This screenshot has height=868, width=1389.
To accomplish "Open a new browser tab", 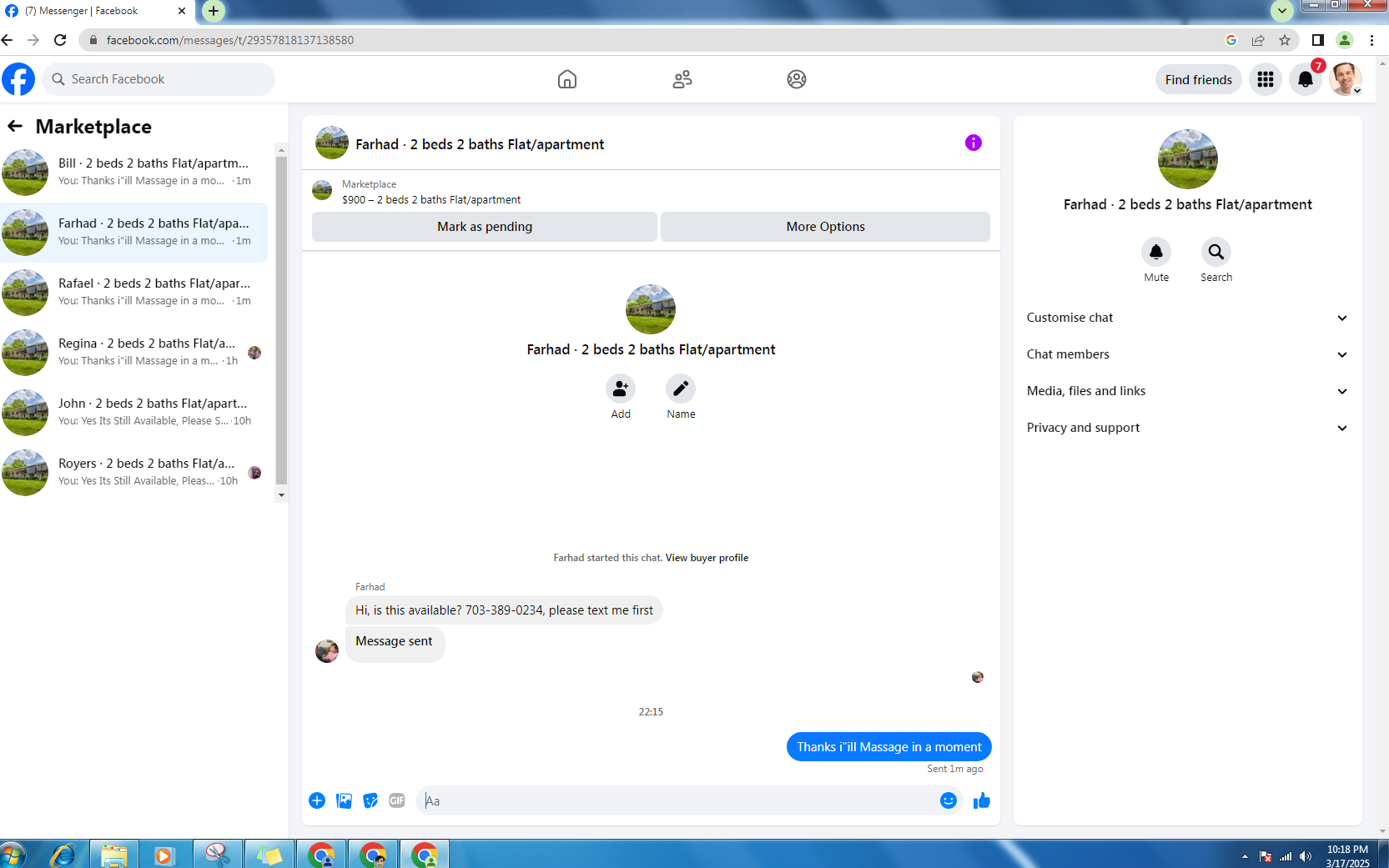I will (x=214, y=11).
